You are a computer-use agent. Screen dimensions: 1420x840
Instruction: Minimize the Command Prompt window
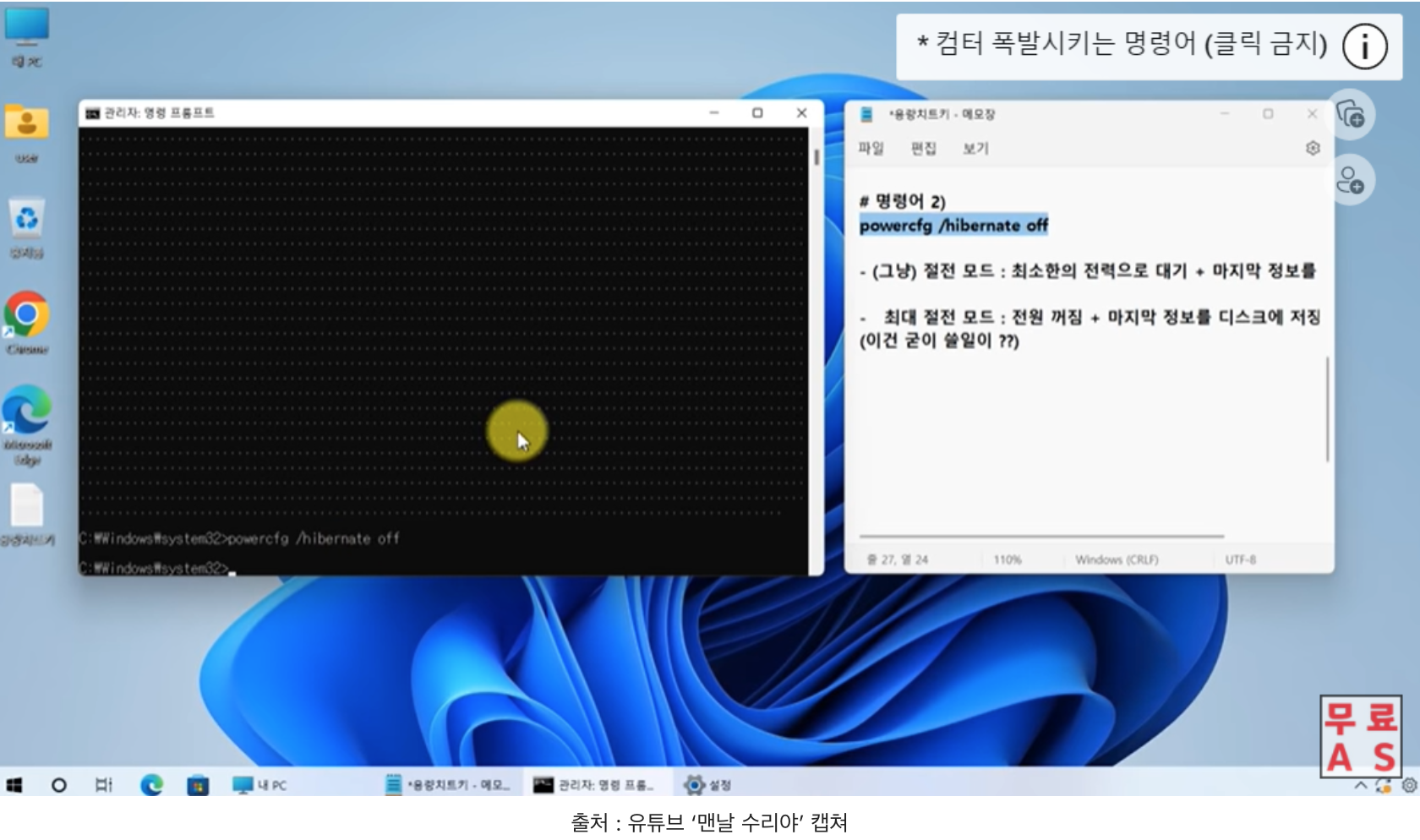click(x=714, y=112)
